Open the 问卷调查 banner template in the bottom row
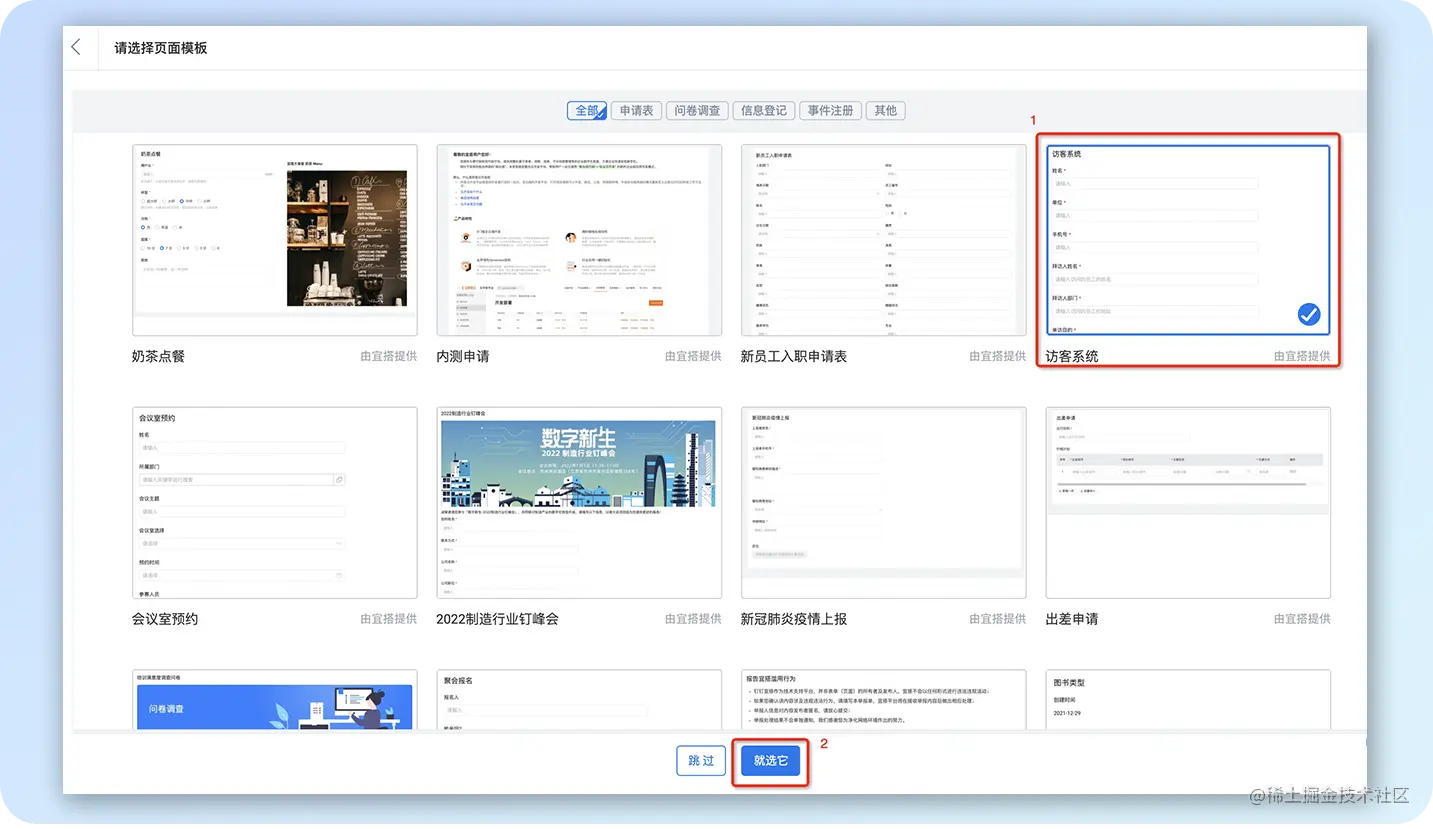 tap(275, 700)
